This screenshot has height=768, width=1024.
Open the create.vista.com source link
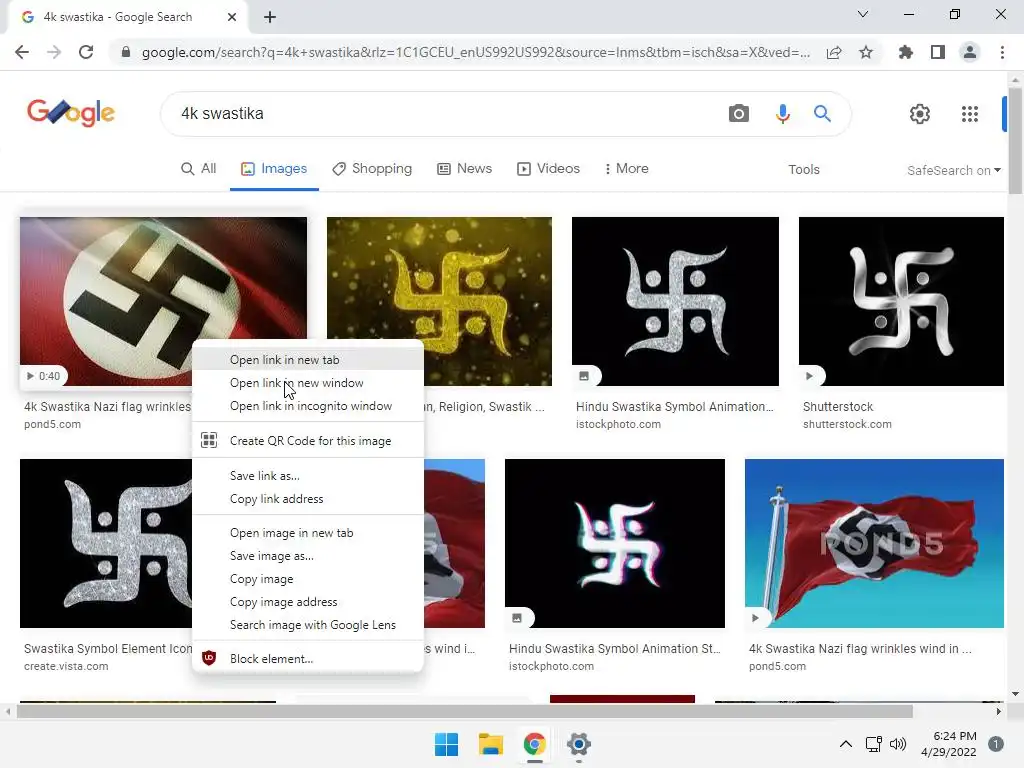click(66, 666)
